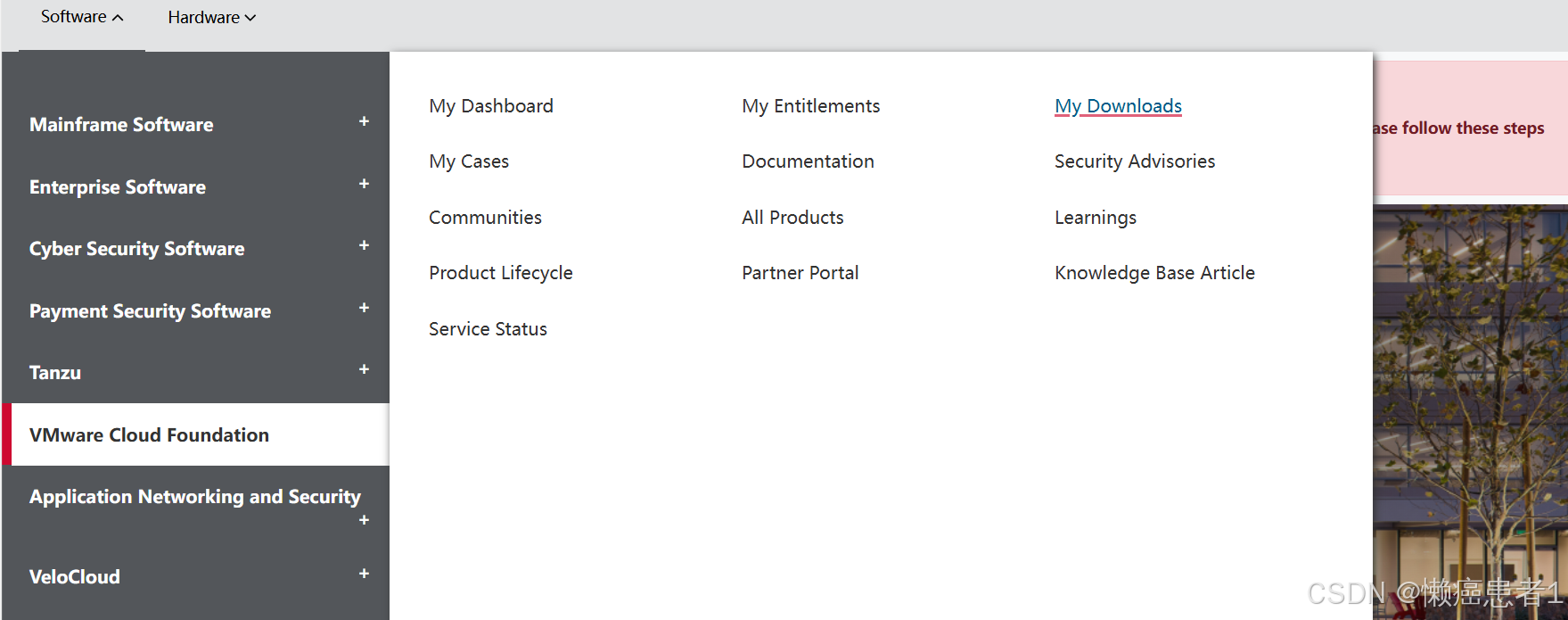Image resolution: width=1568 pixels, height=620 pixels.
Task: Select Mainframe Software category
Action: click(121, 125)
